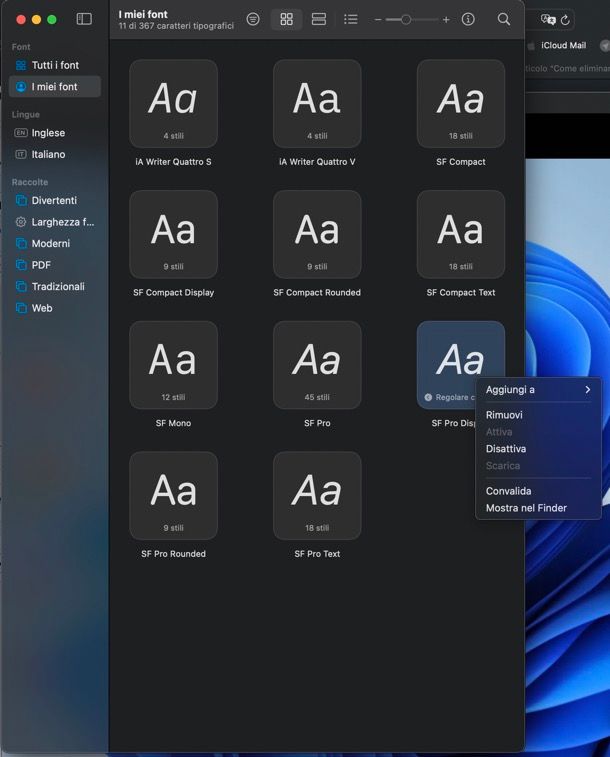The image size is (610, 757).
Task: Show font info panel icon
Action: point(468,19)
